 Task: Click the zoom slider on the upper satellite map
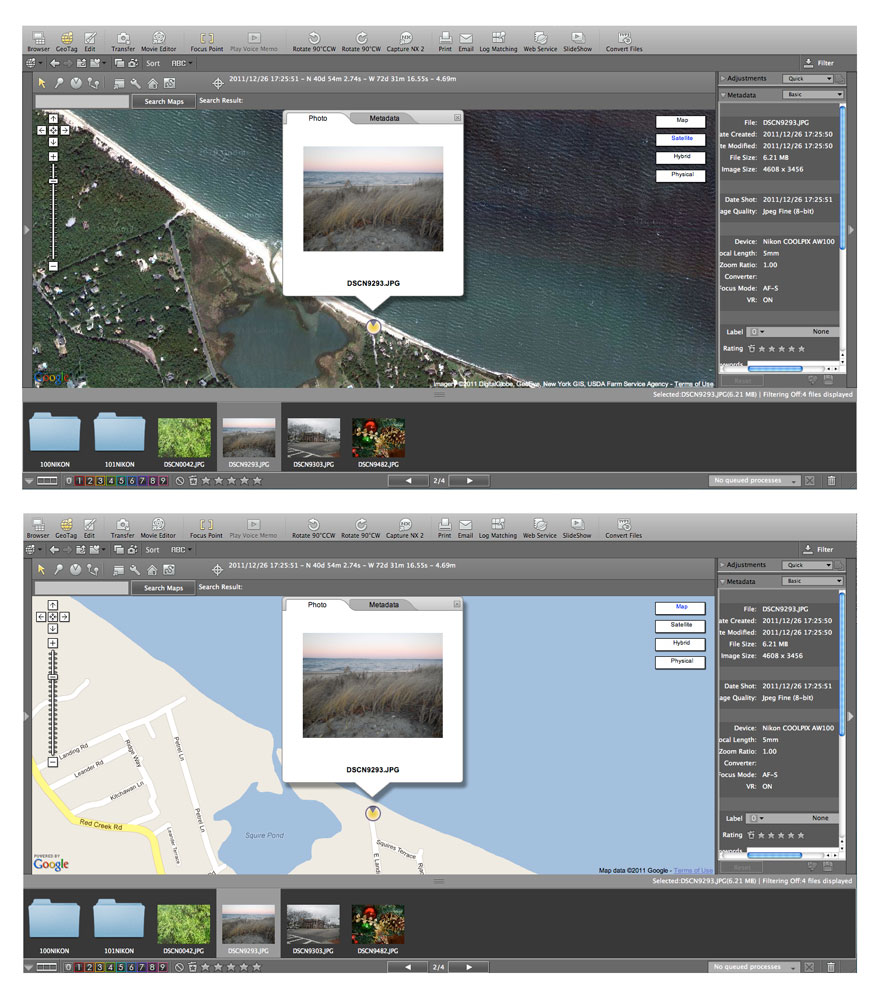[x=53, y=181]
